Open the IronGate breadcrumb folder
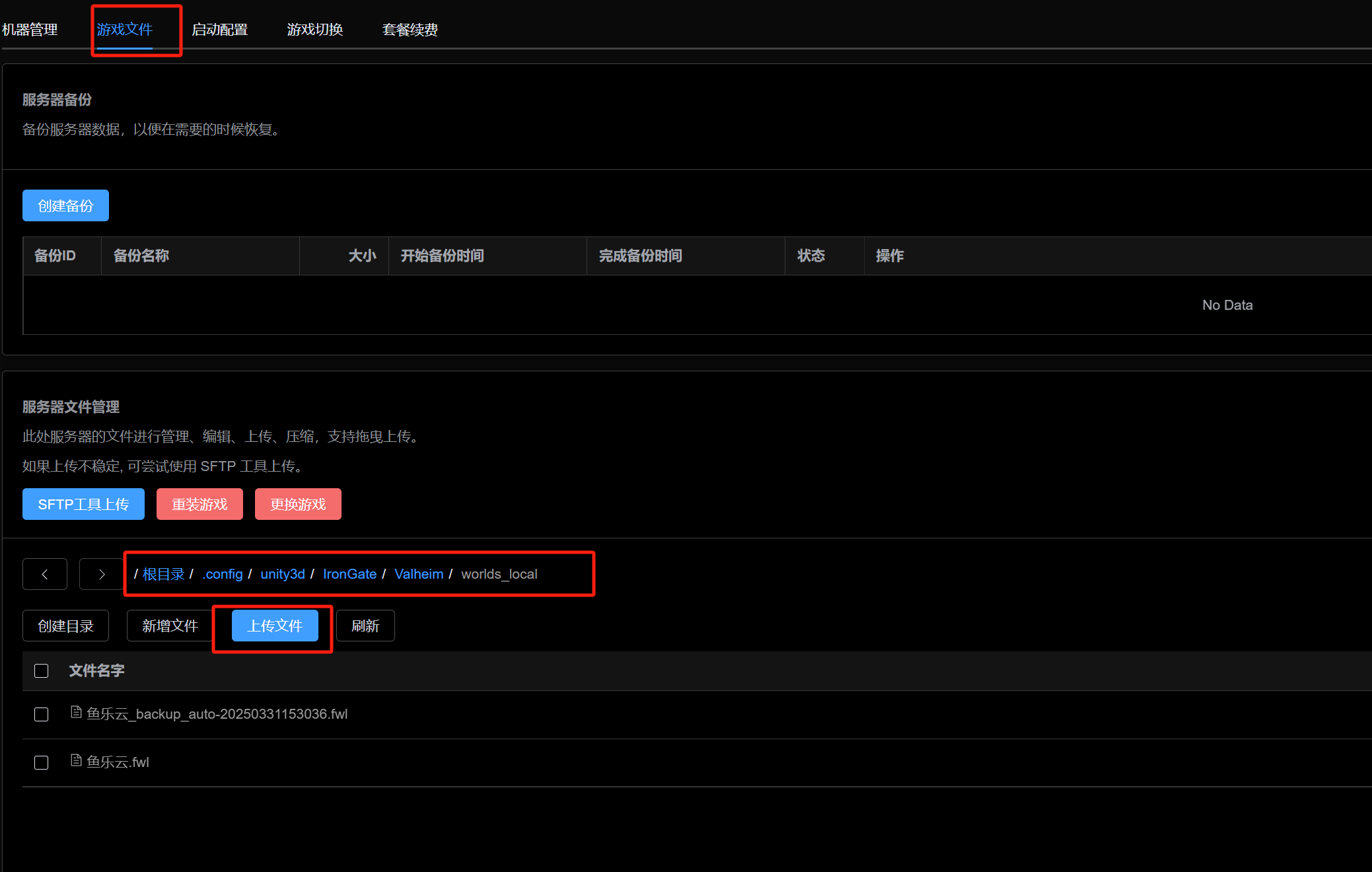 (x=349, y=574)
